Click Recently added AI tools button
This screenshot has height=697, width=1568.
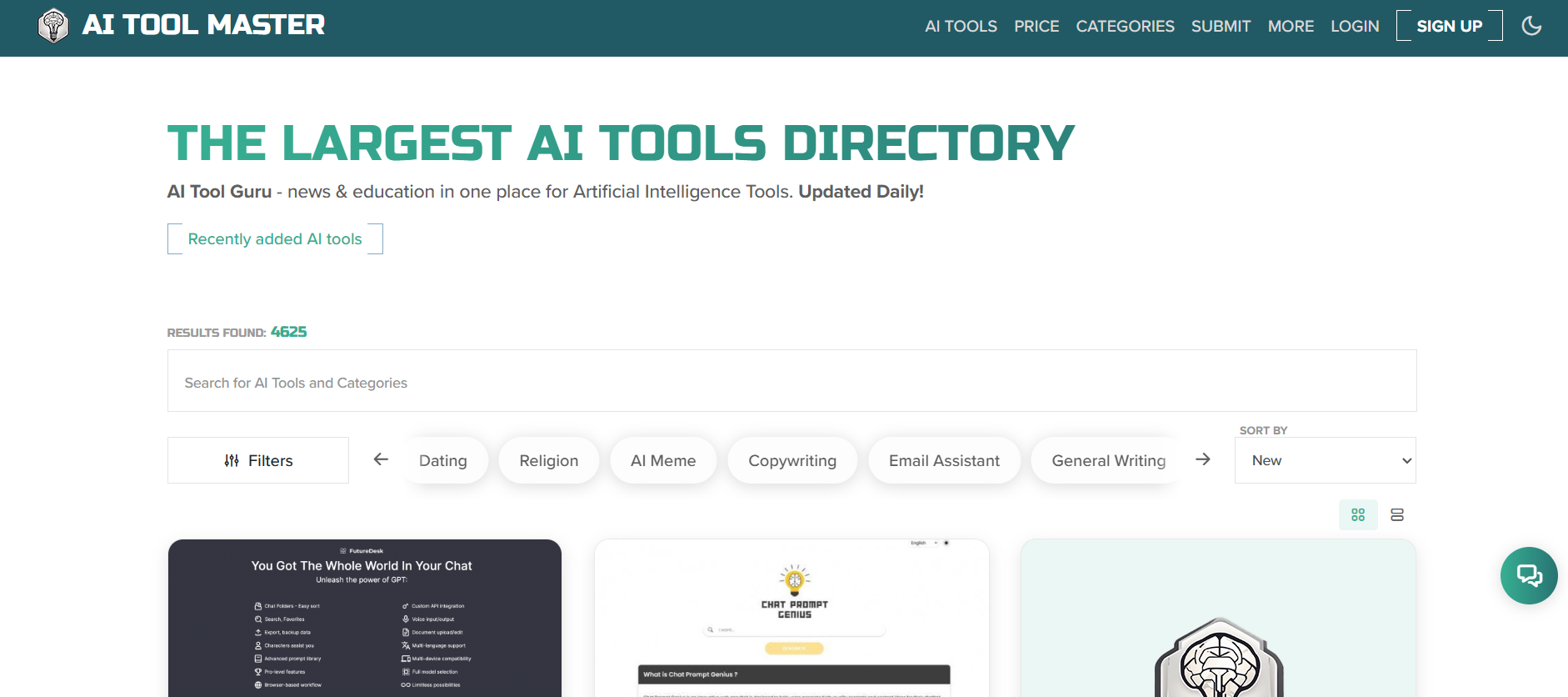(275, 239)
